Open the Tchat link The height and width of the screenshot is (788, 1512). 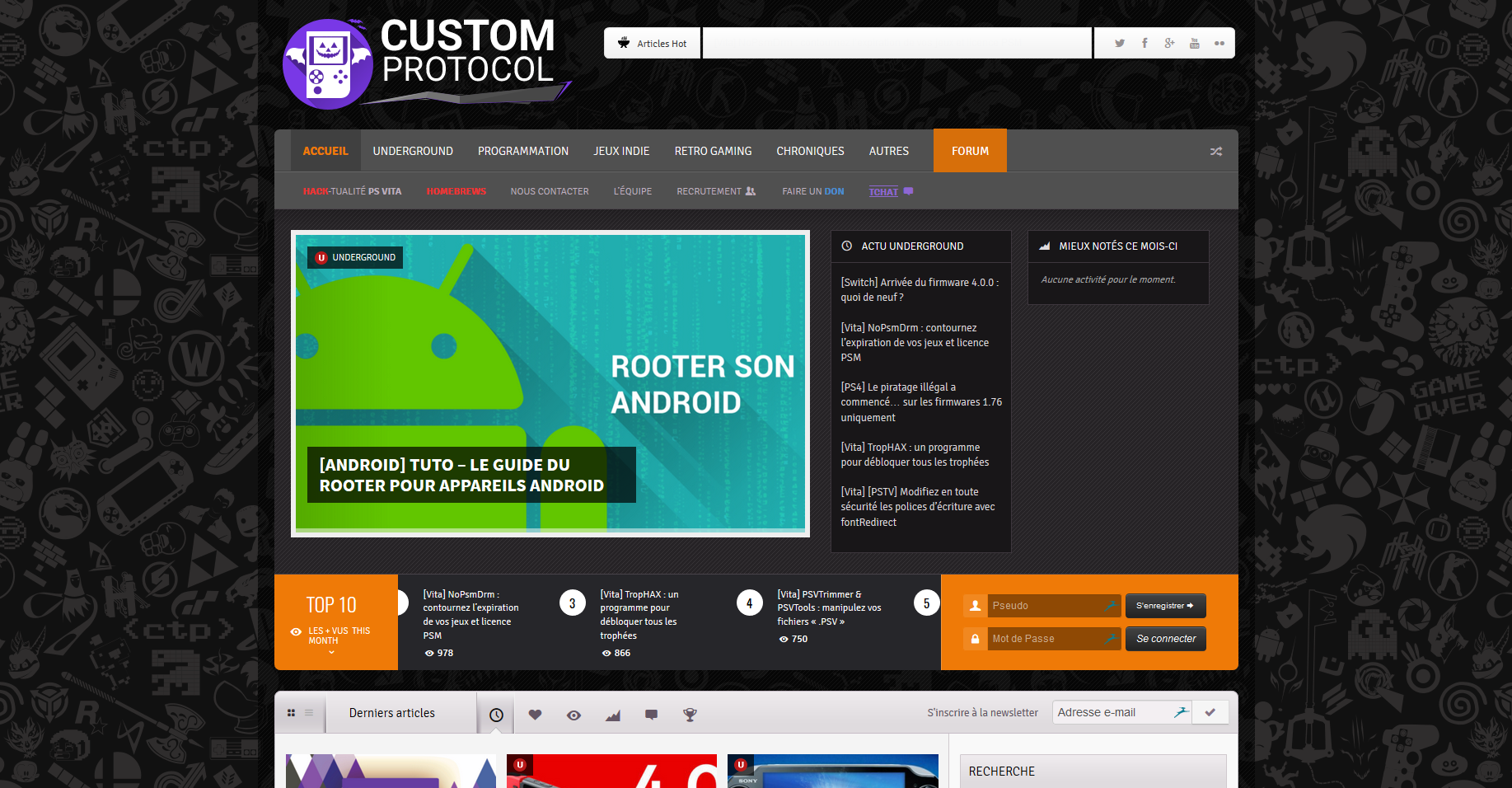pyautogui.click(x=891, y=191)
